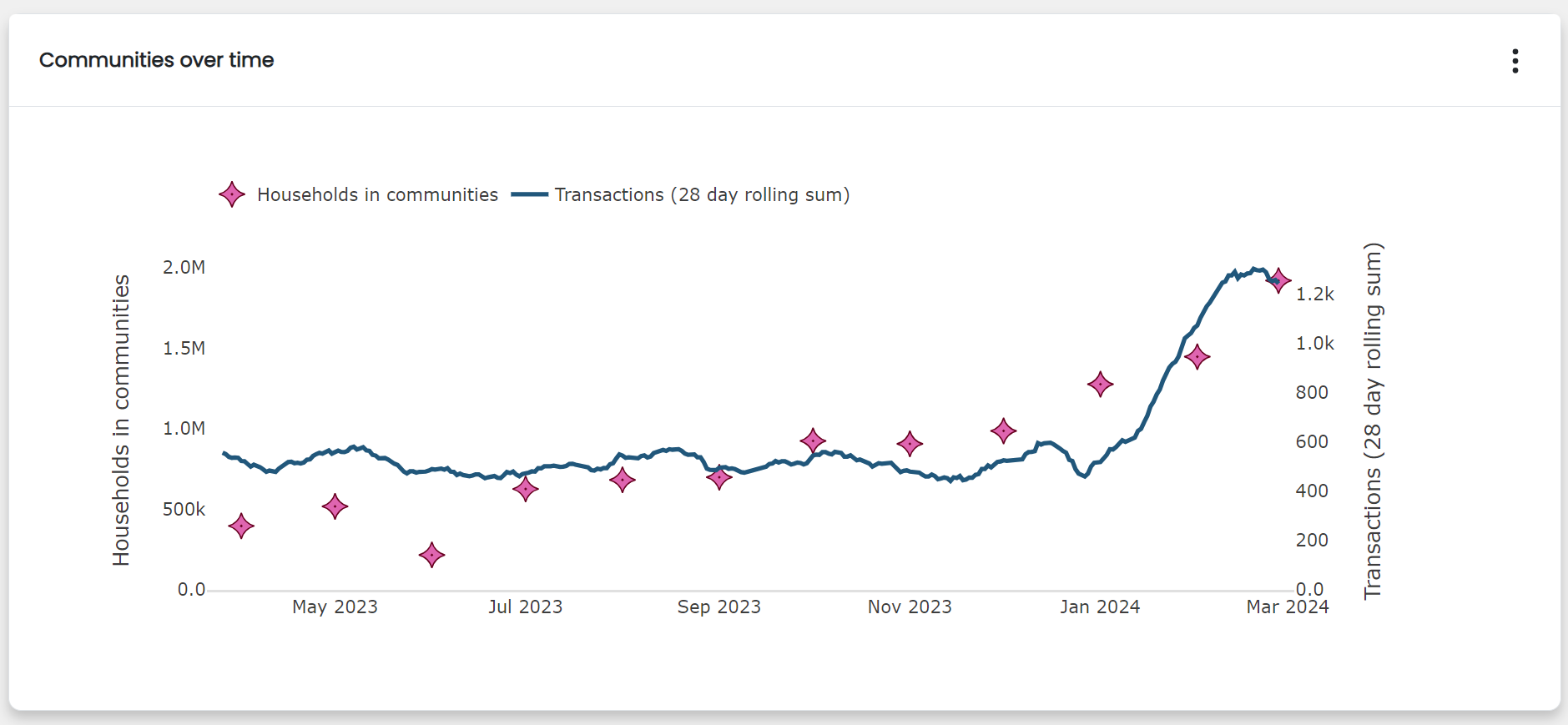The width and height of the screenshot is (1568, 725).
Task: Click the Communities over time title
Action: tap(157, 60)
